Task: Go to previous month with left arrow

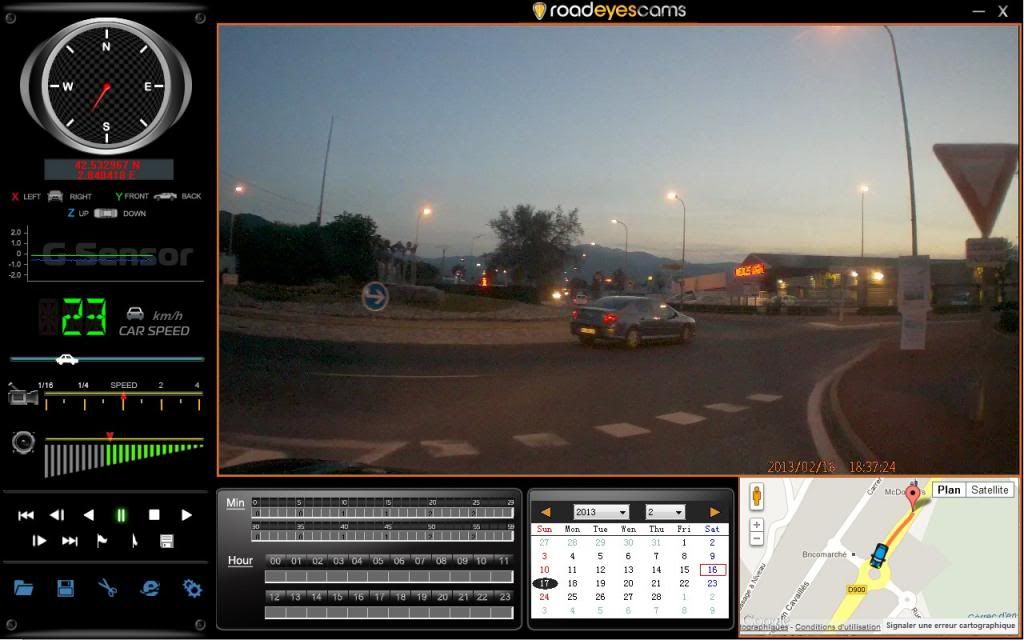Action: (546, 512)
